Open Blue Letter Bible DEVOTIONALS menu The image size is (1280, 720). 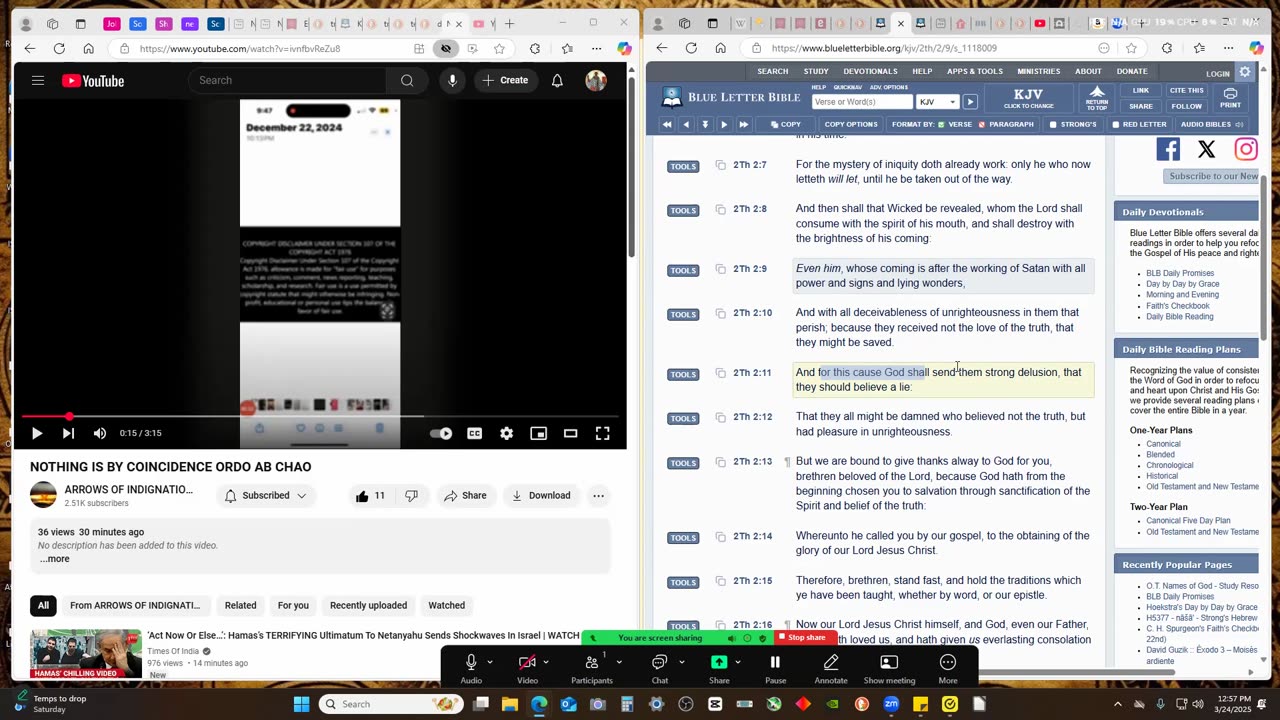(870, 71)
